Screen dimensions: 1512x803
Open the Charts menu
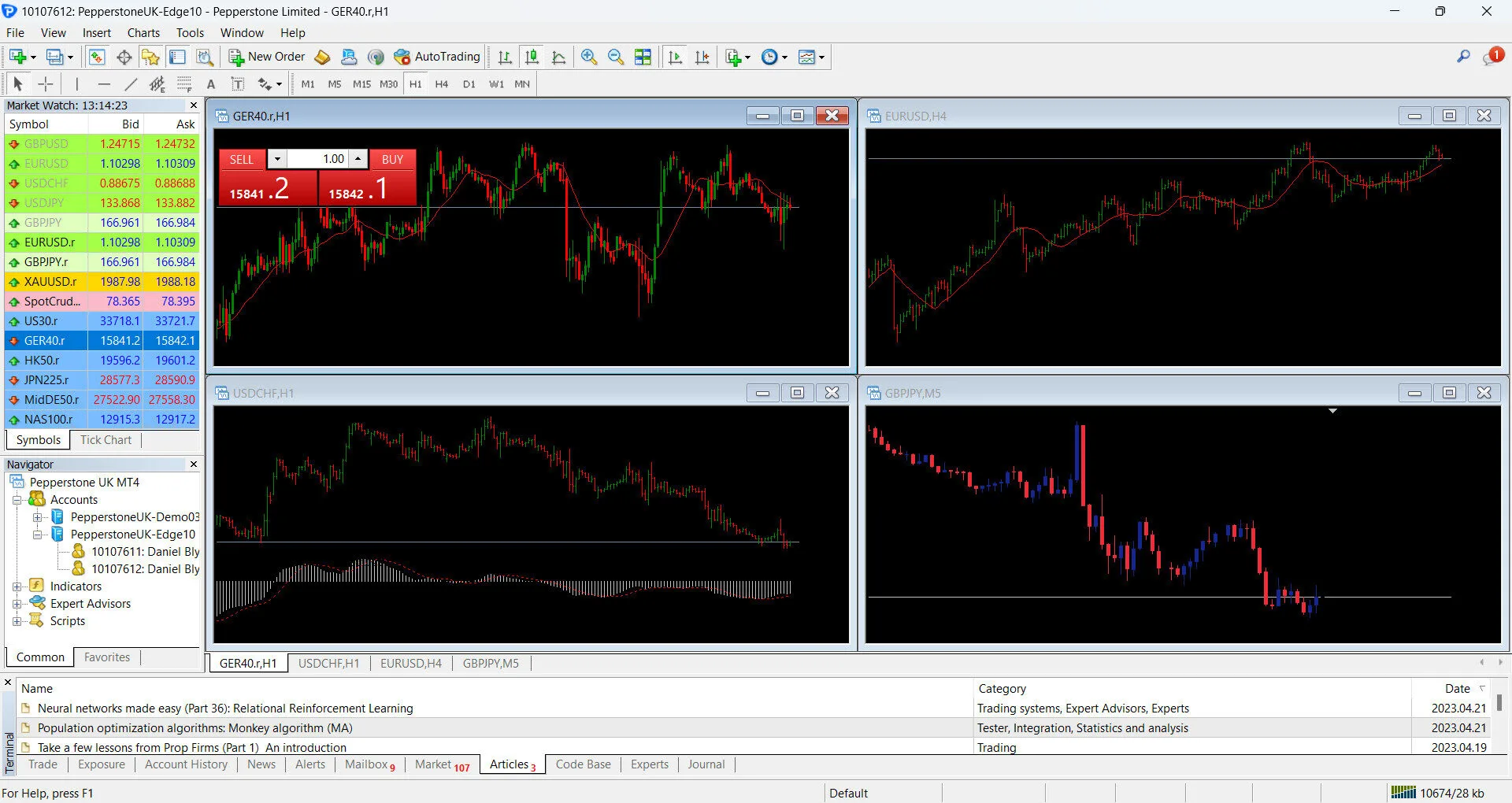143,33
